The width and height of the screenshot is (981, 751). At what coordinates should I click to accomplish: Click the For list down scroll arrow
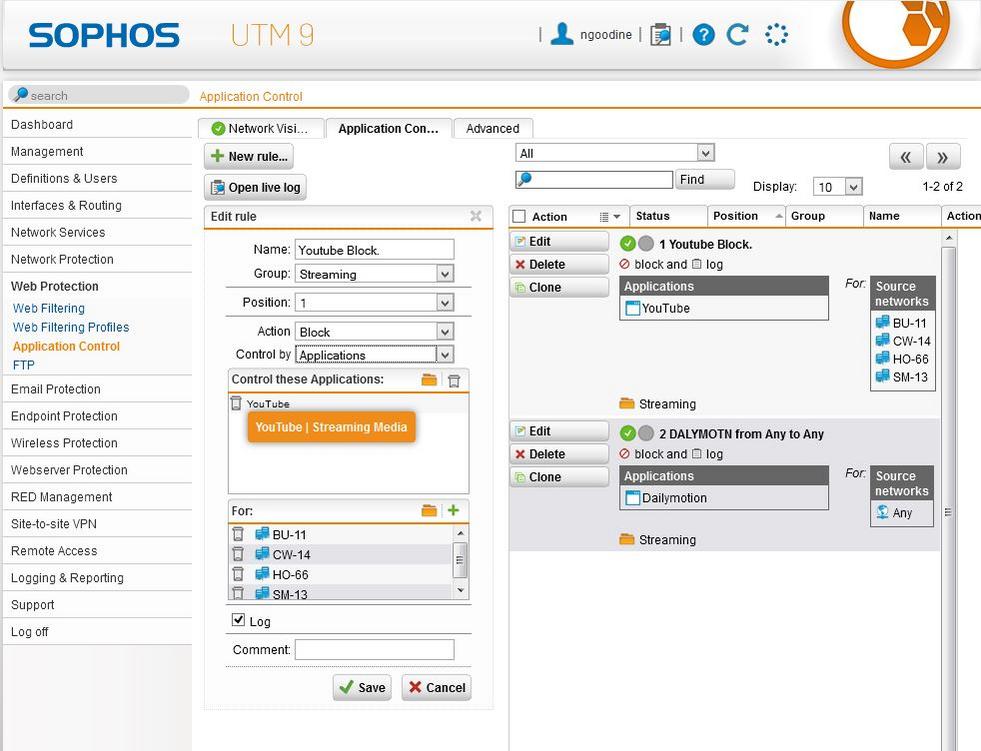(x=460, y=590)
